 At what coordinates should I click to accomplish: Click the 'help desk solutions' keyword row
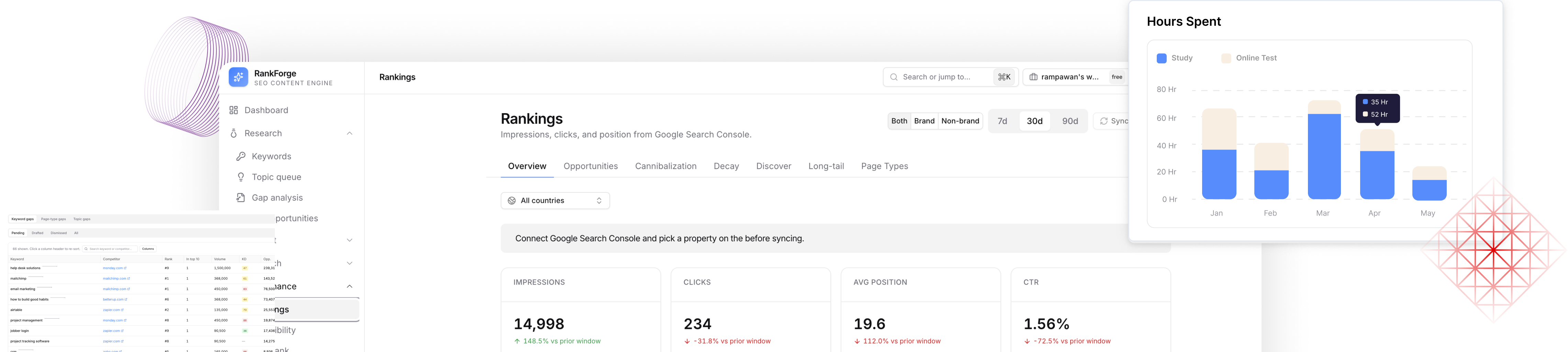point(141,268)
